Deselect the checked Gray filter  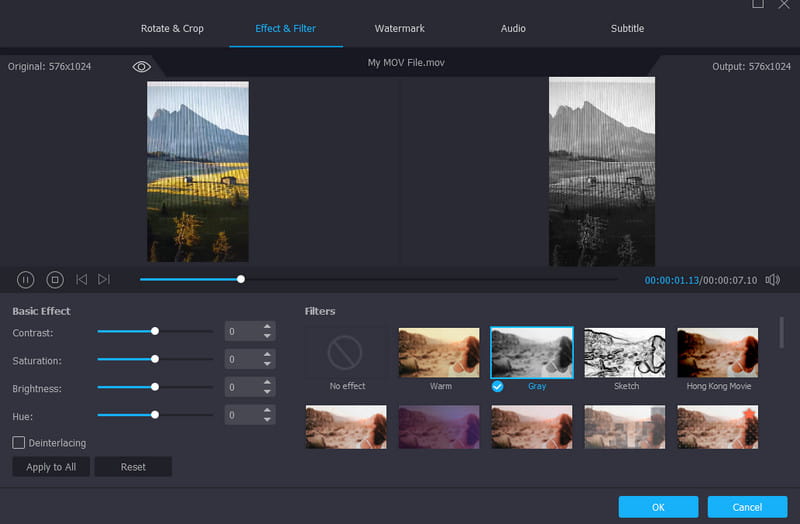(531, 353)
